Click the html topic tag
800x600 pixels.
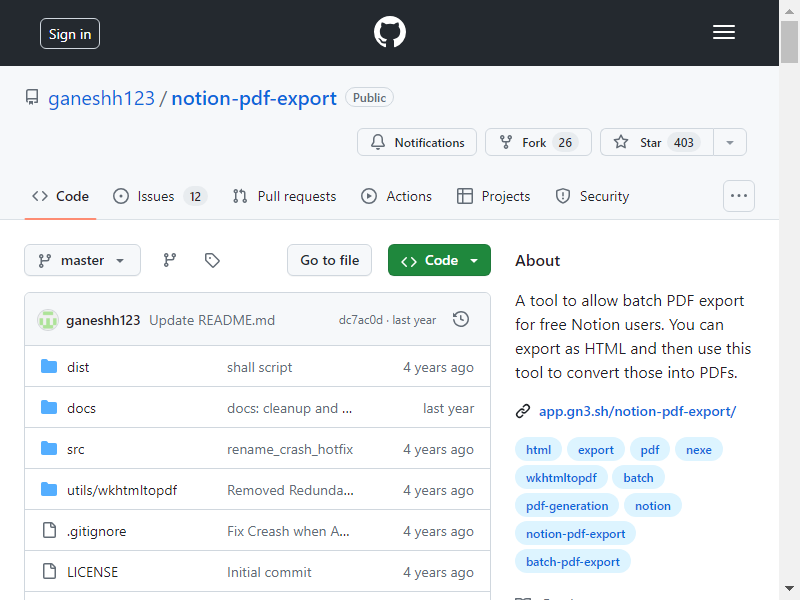click(x=538, y=449)
